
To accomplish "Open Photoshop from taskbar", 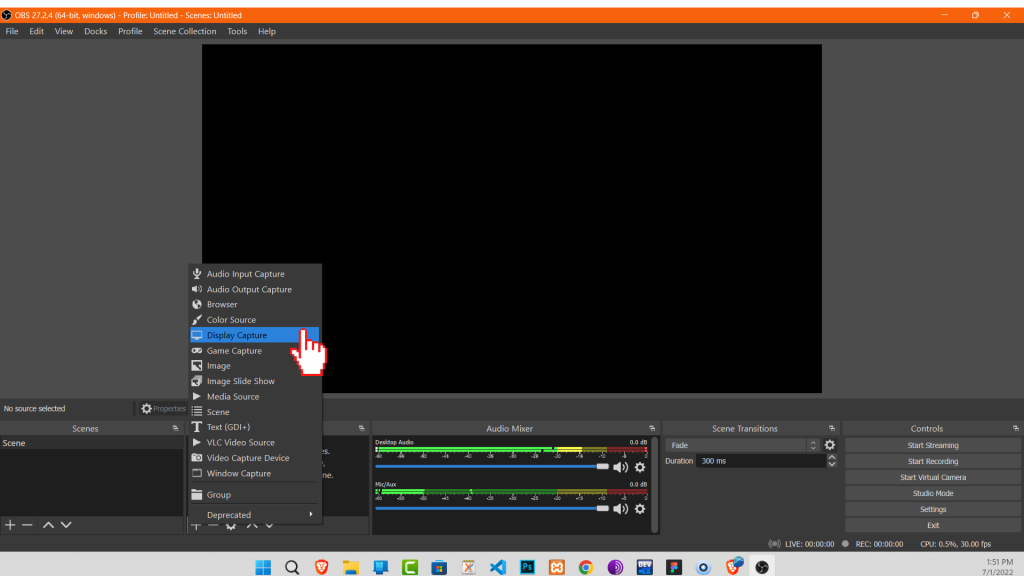I will point(527,567).
